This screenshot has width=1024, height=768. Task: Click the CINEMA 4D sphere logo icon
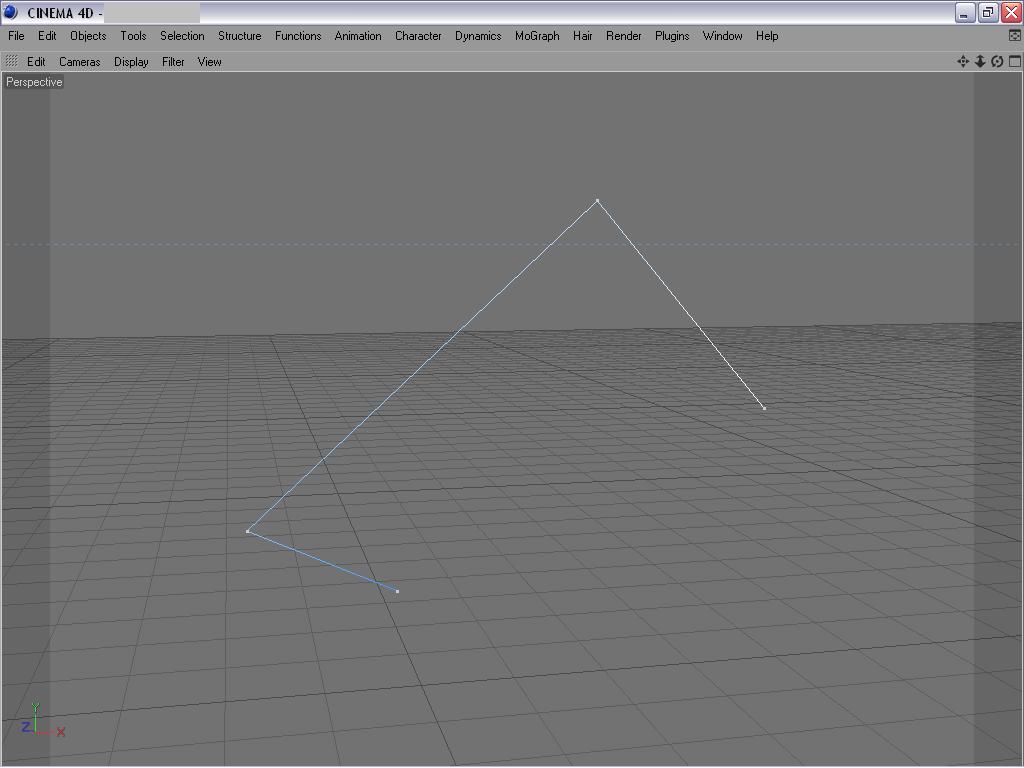click(10, 12)
